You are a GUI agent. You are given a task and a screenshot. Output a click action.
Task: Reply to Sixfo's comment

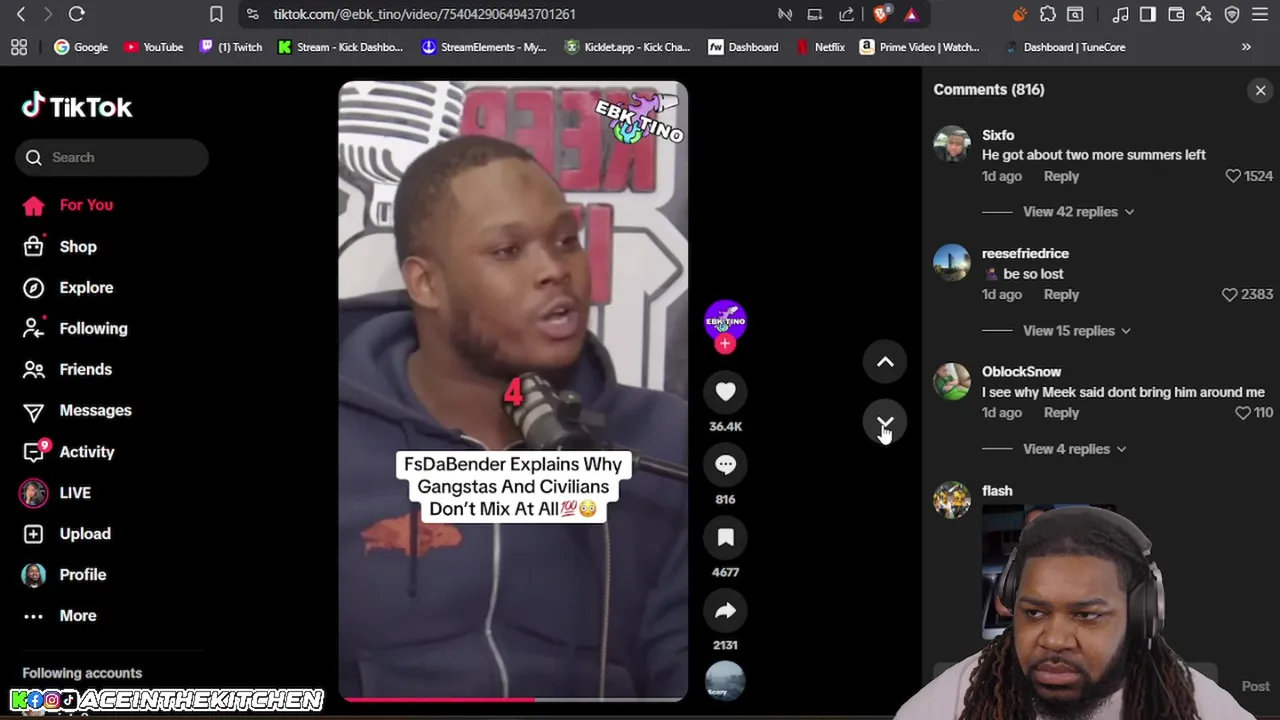pyautogui.click(x=1061, y=176)
